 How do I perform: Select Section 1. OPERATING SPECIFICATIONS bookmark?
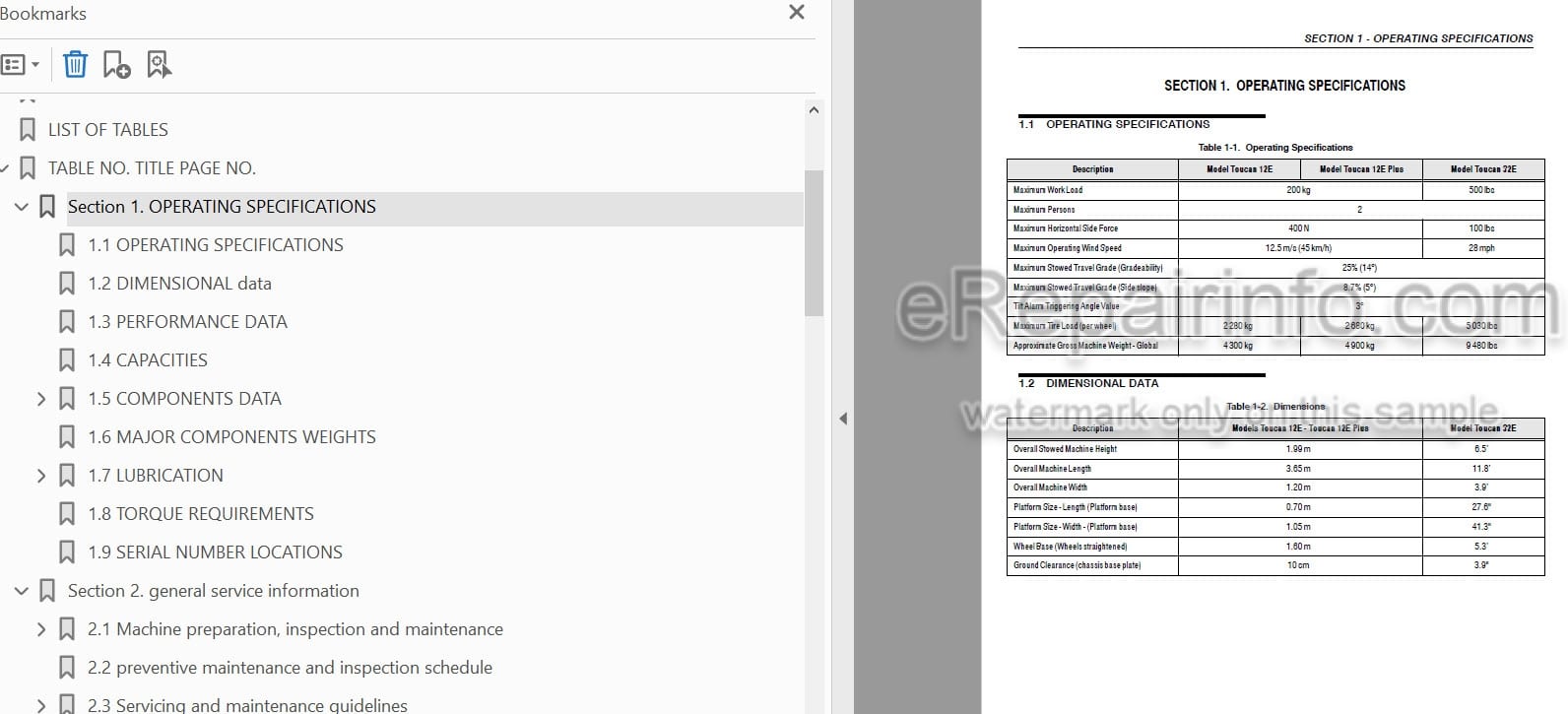click(x=222, y=207)
